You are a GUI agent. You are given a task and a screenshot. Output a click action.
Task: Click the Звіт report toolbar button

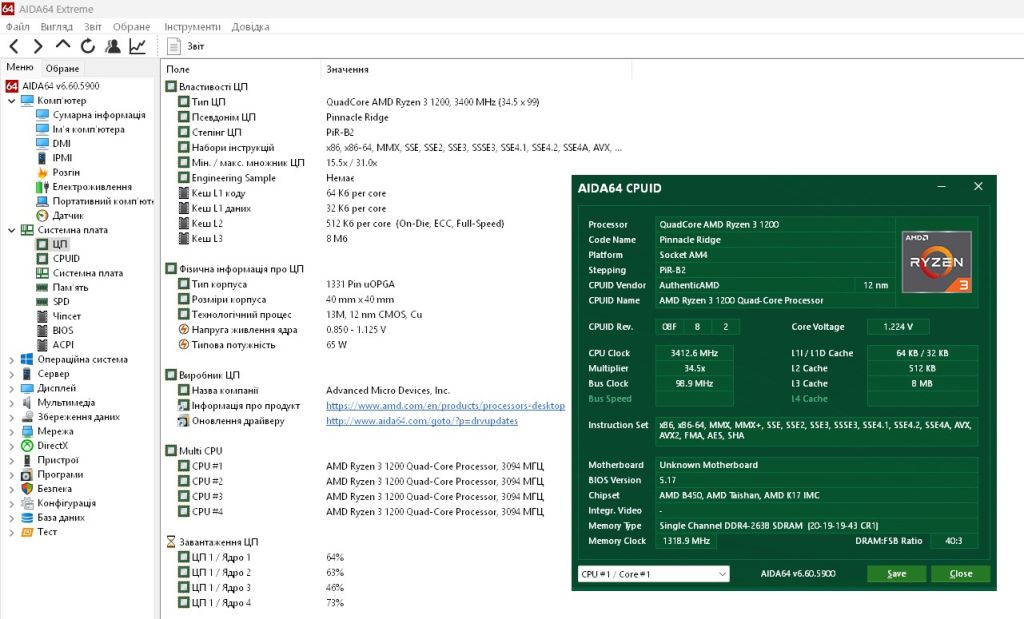point(186,46)
